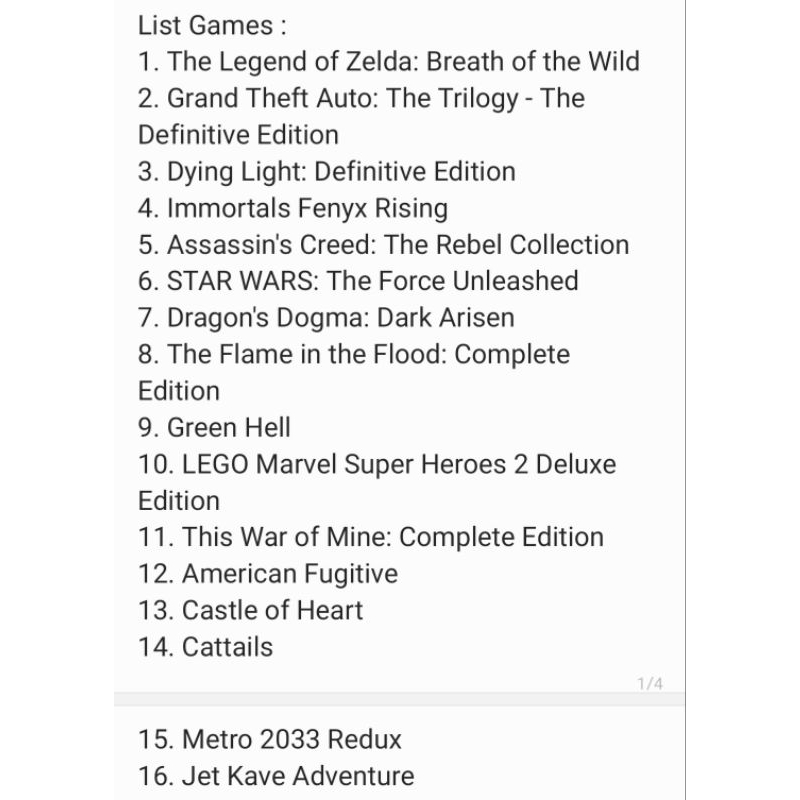
Task: Click The Flame in the Flood entry
Action: pos(354,355)
